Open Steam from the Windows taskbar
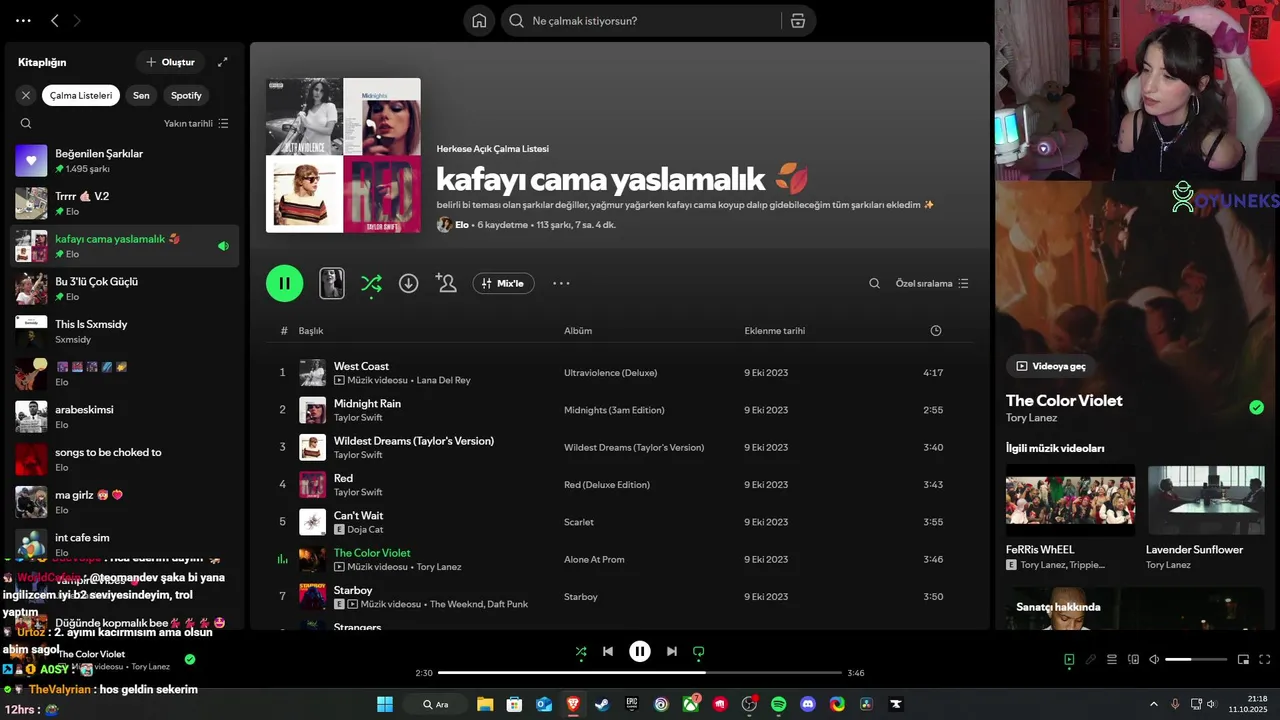 tap(602, 704)
